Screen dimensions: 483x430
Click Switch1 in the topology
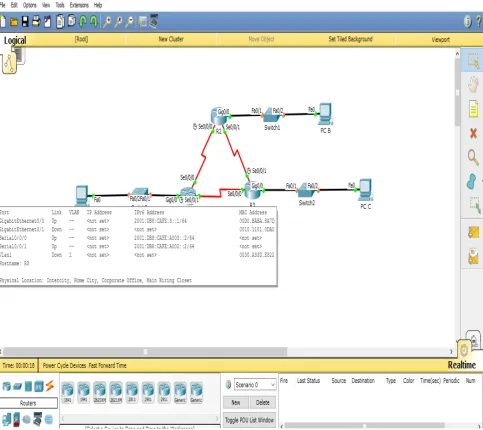[272, 116]
